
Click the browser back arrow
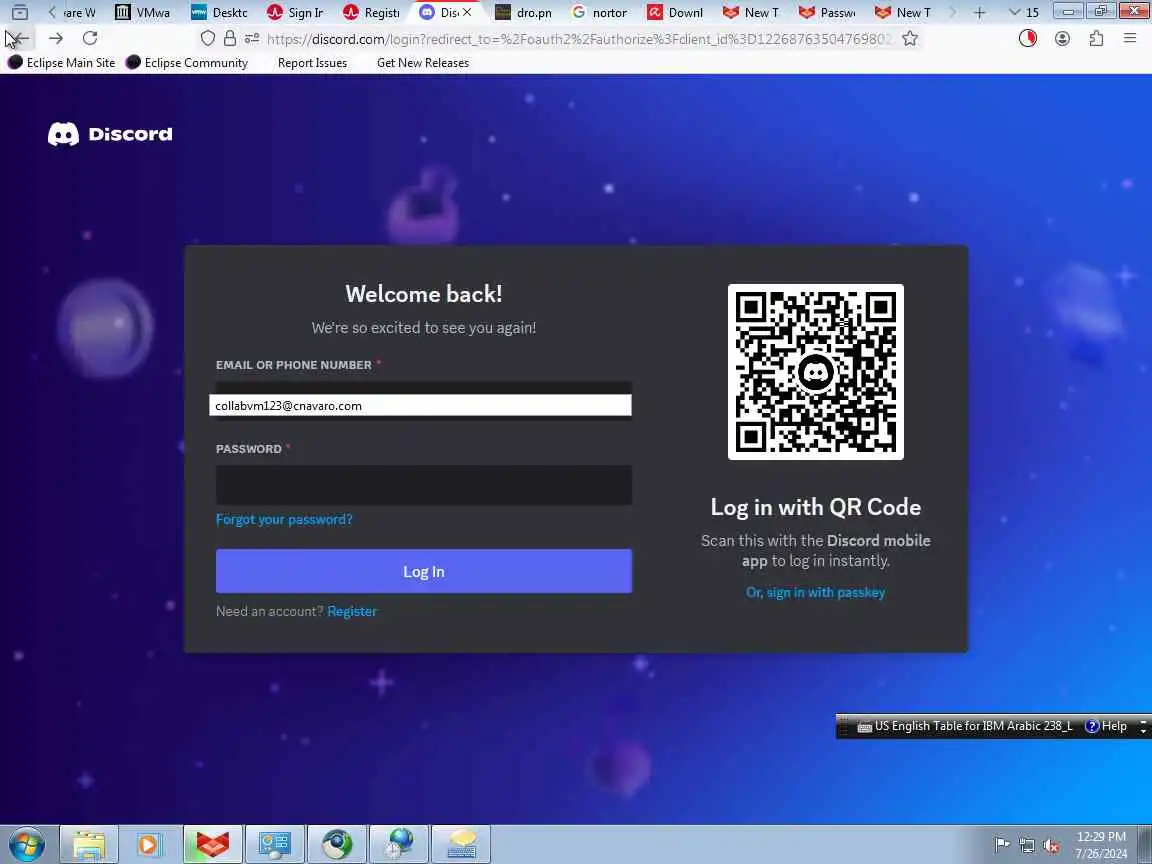(19, 38)
